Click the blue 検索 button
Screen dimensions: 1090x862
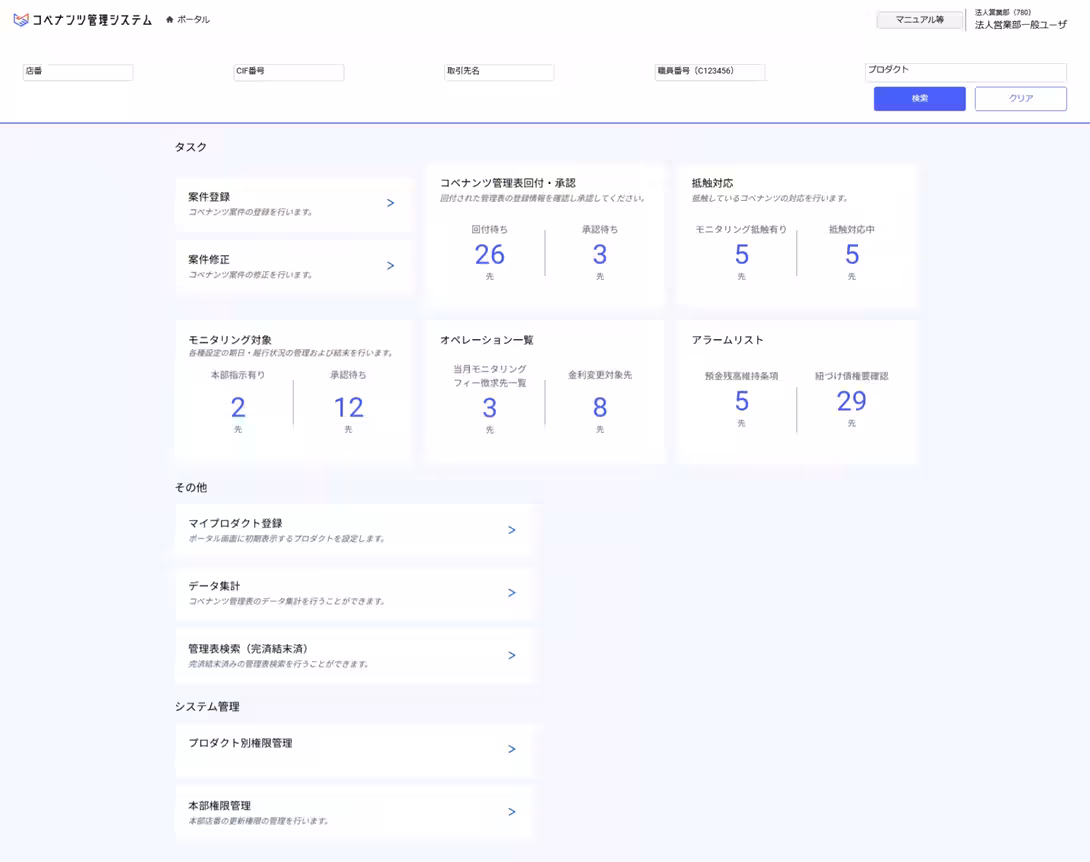(x=920, y=99)
